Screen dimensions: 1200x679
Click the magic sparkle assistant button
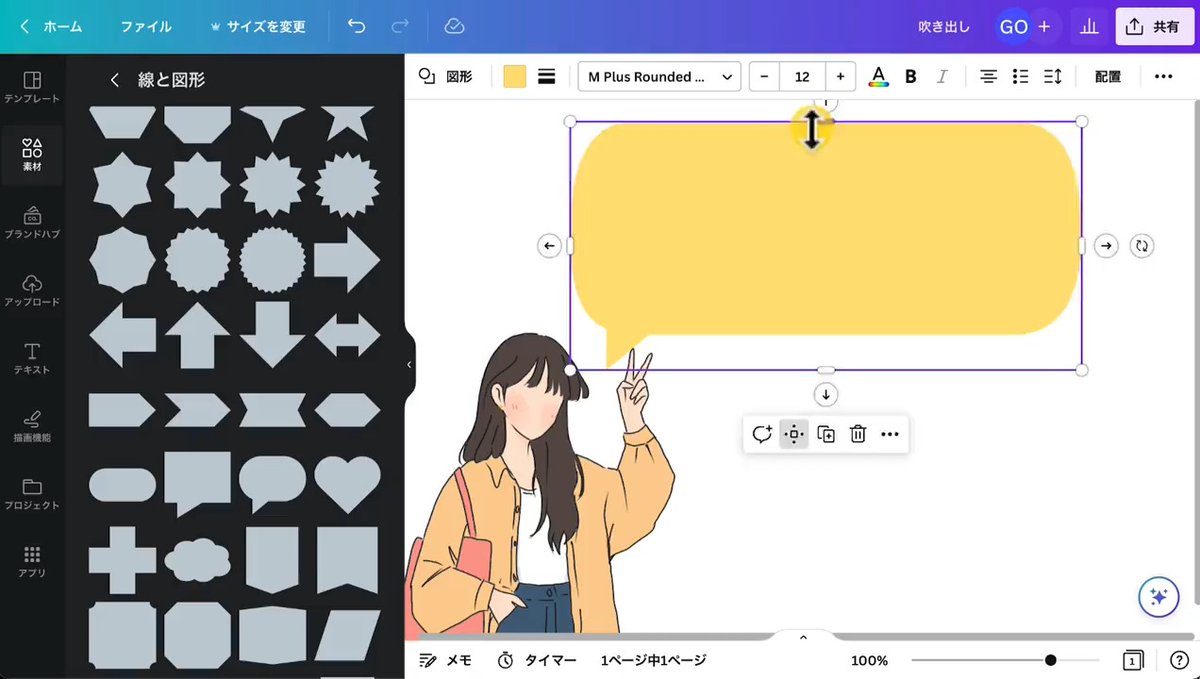pos(1159,597)
